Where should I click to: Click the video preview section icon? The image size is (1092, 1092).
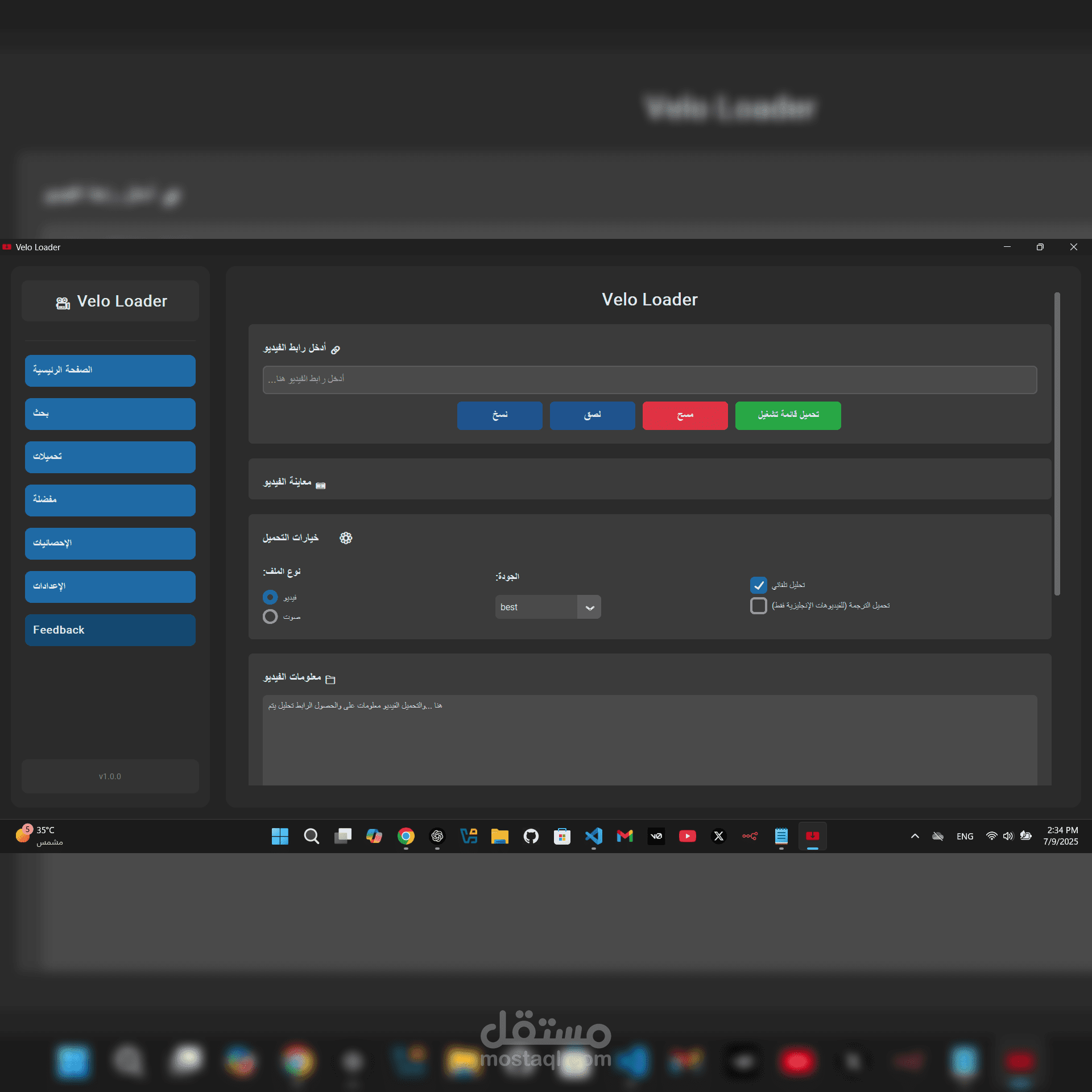click(x=321, y=485)
